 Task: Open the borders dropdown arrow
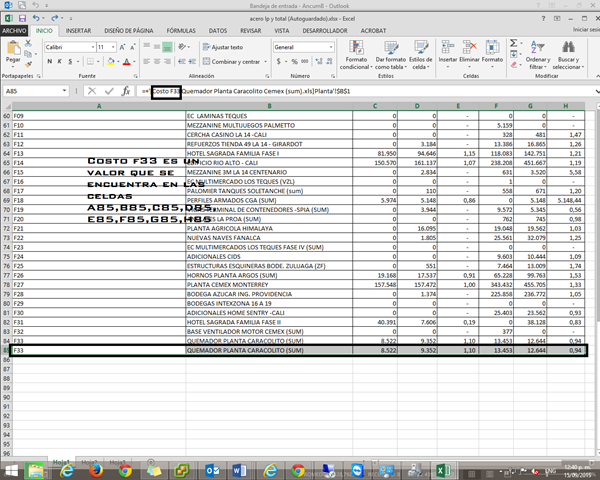pyautogui.click(x=98, y=61)
